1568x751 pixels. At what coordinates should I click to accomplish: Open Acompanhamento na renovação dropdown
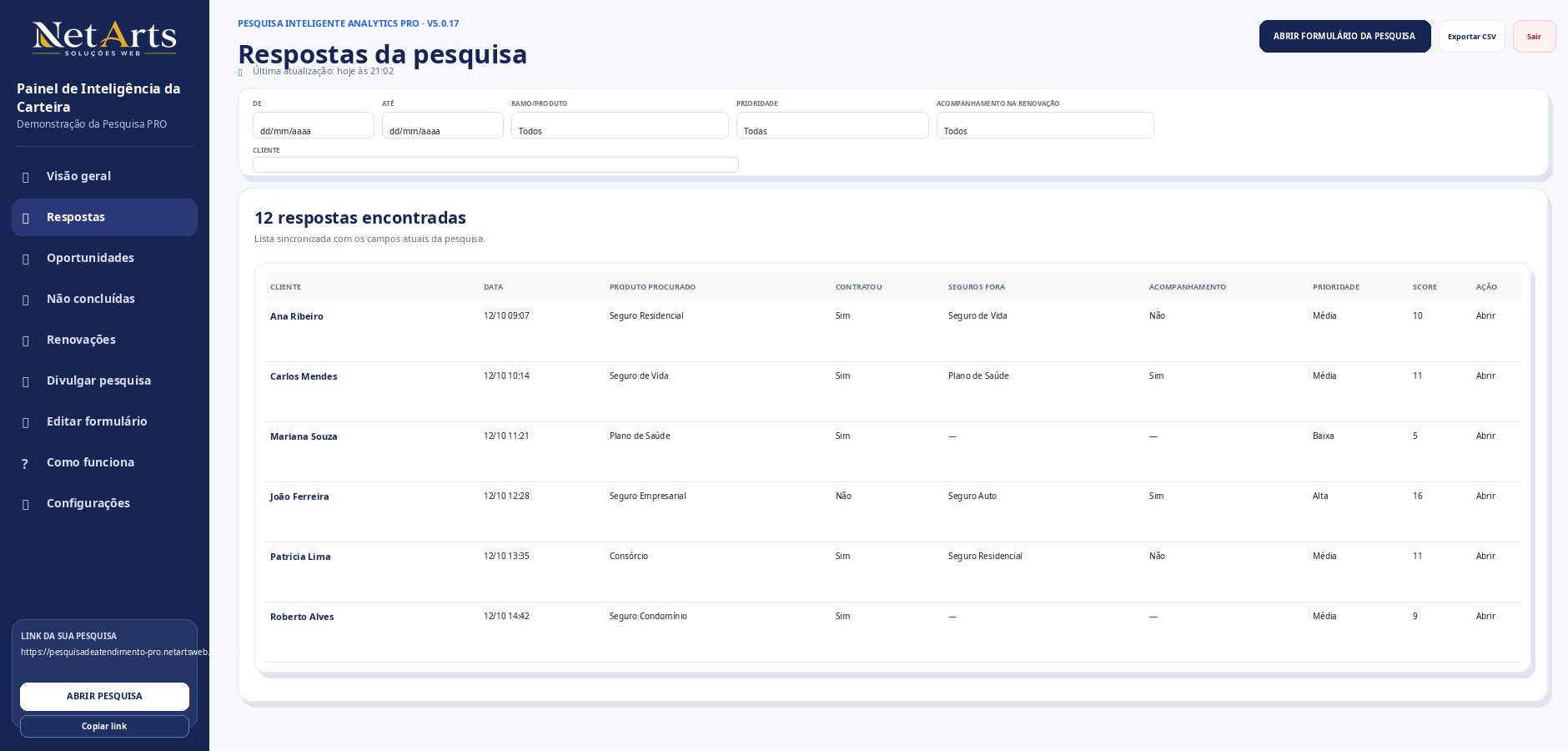(x=1045, y=125)
